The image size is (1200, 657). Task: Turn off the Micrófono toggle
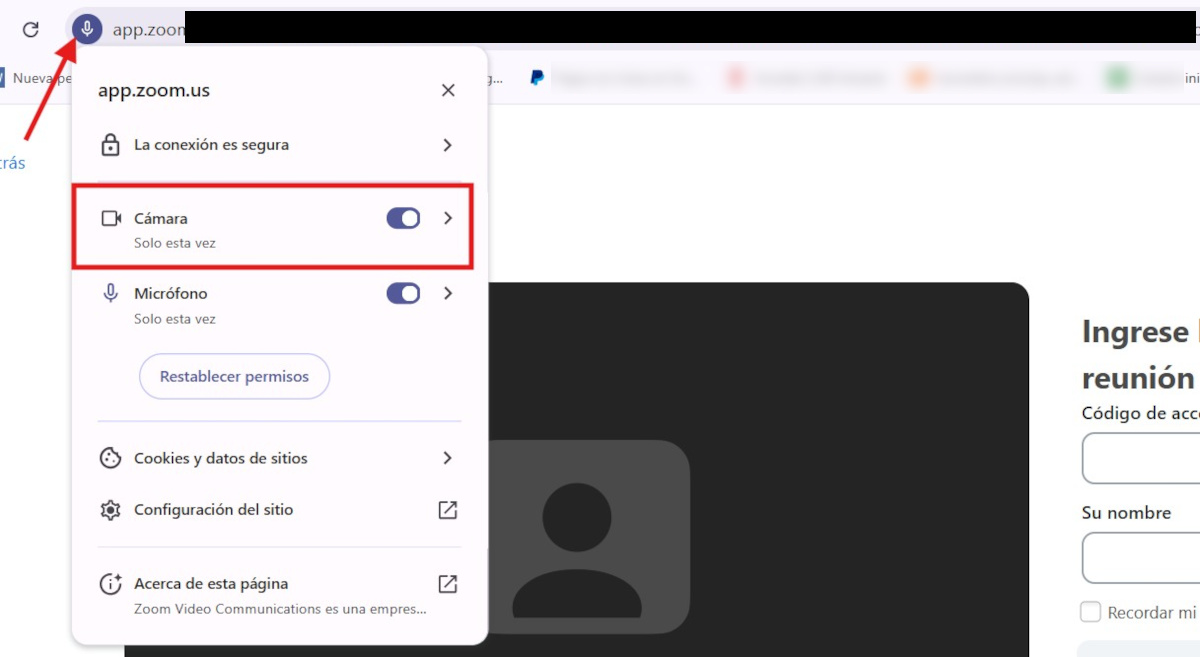(403, 293)
